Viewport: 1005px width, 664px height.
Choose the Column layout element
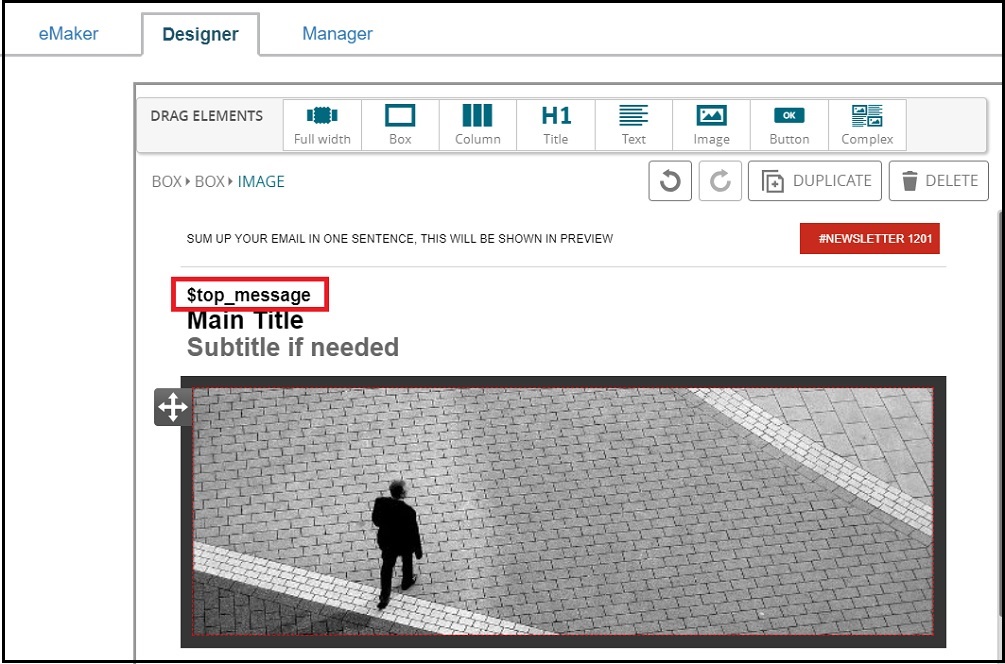[x=478, y=125]
